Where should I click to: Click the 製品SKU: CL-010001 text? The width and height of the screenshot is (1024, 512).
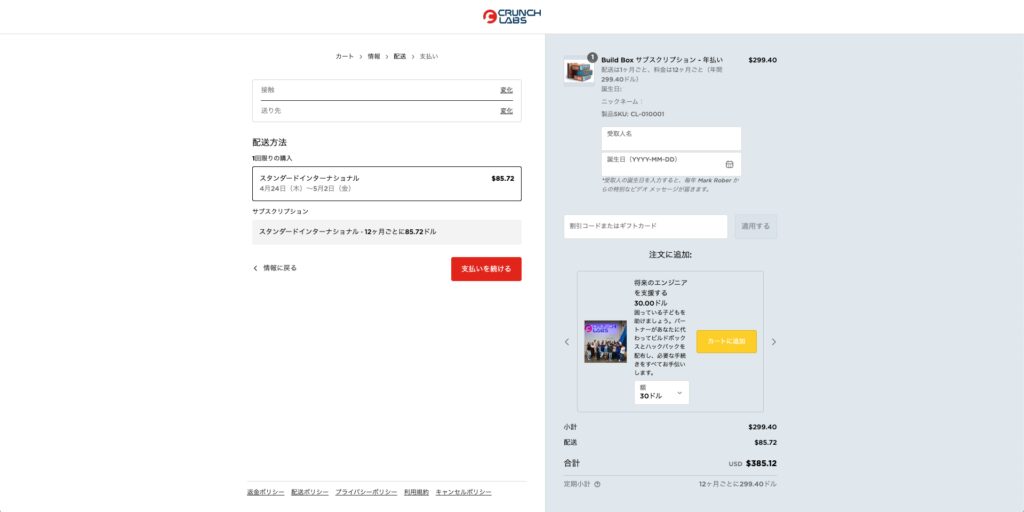[633, 114]
